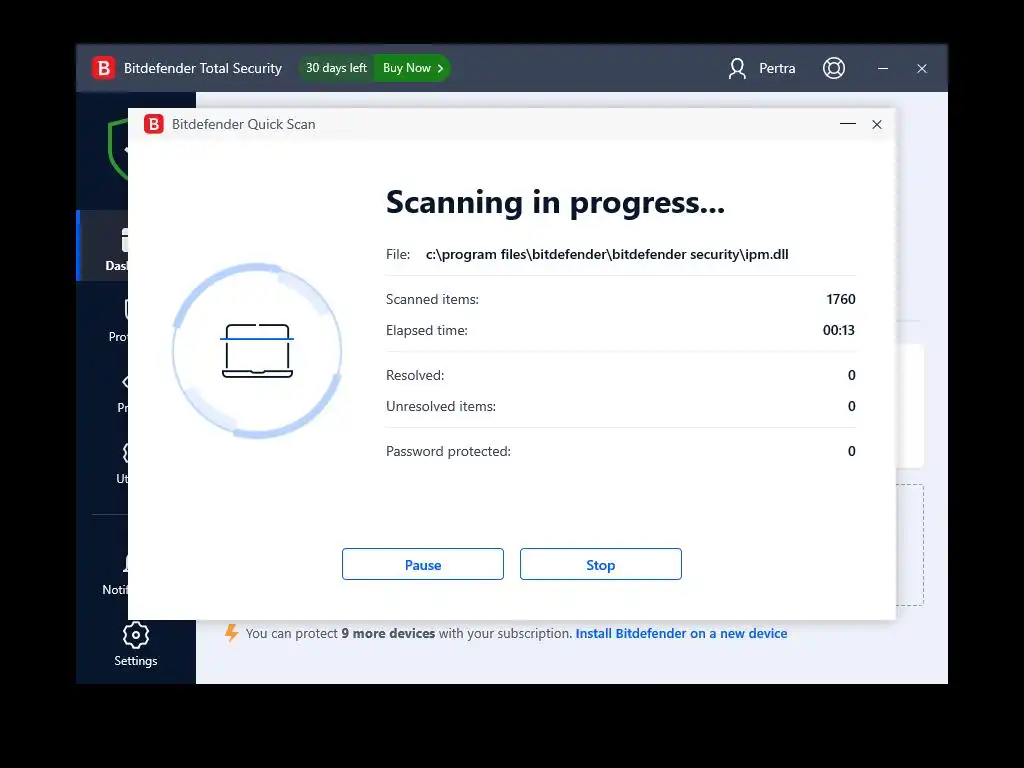Stop the running scan
This screenshot has height=768, width=1024.
600,564
